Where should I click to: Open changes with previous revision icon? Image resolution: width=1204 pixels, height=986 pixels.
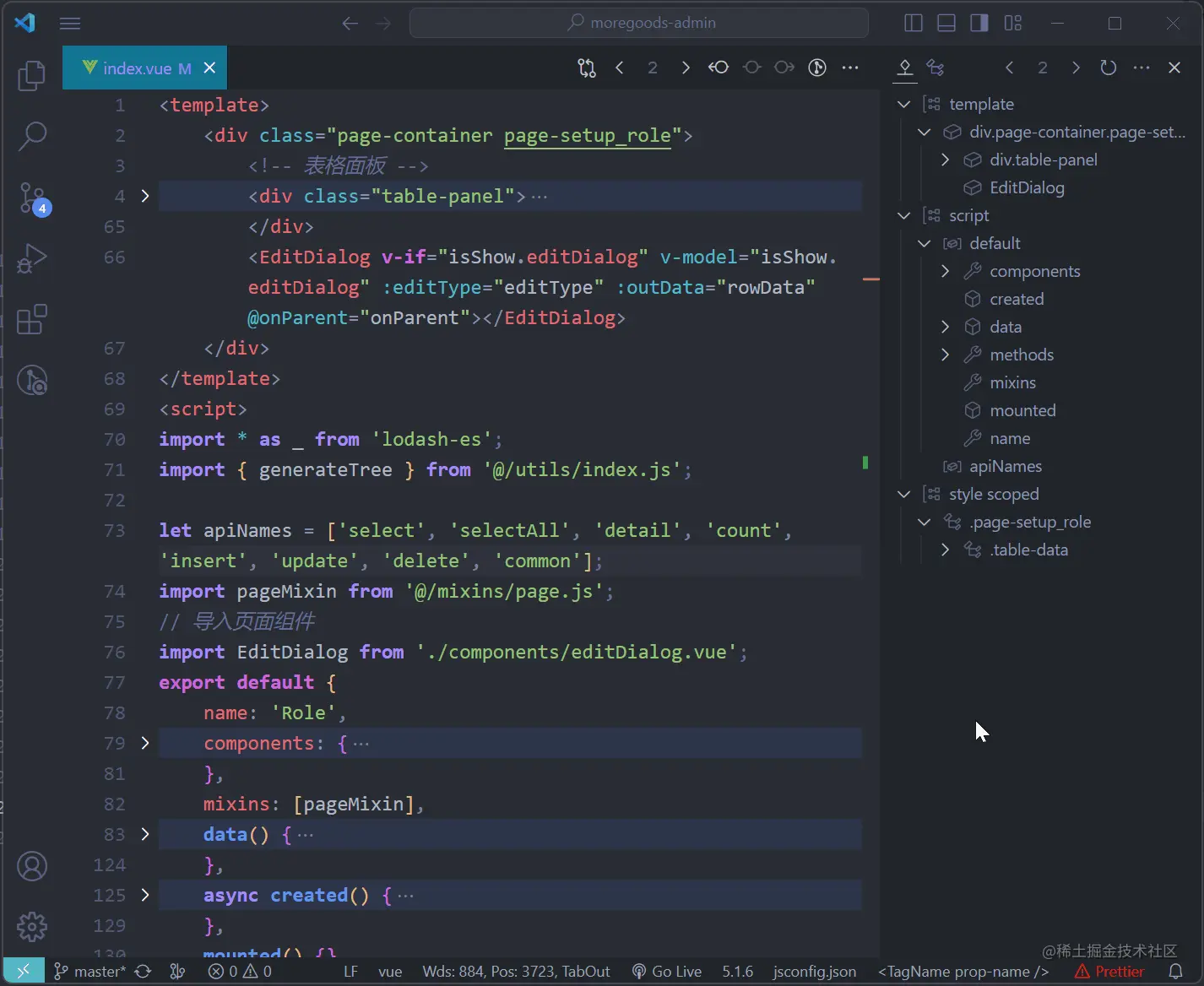(719, 68)
